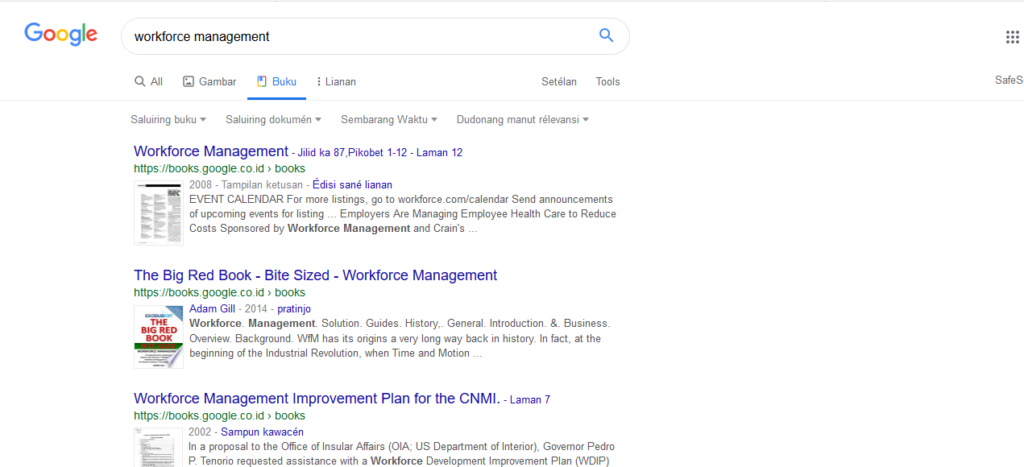This screenshot has height=467, width=1024.
Task: Switch to the All tab
Action: 149,82
